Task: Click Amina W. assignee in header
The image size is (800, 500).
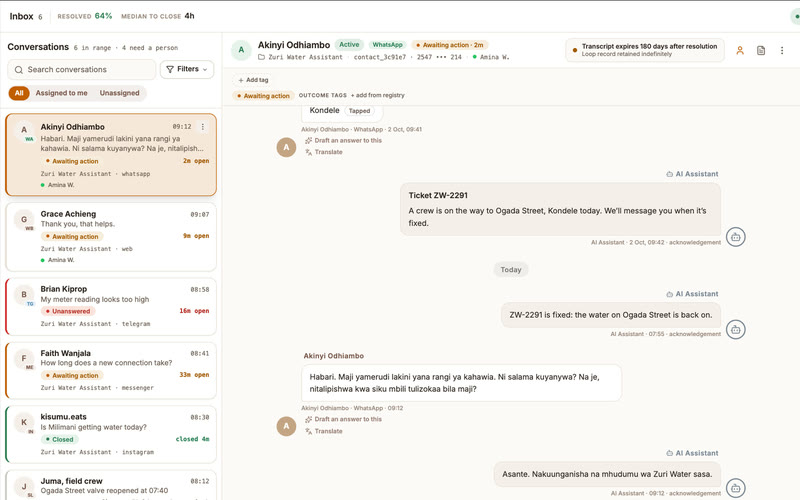Action: (x=490, y=57)
